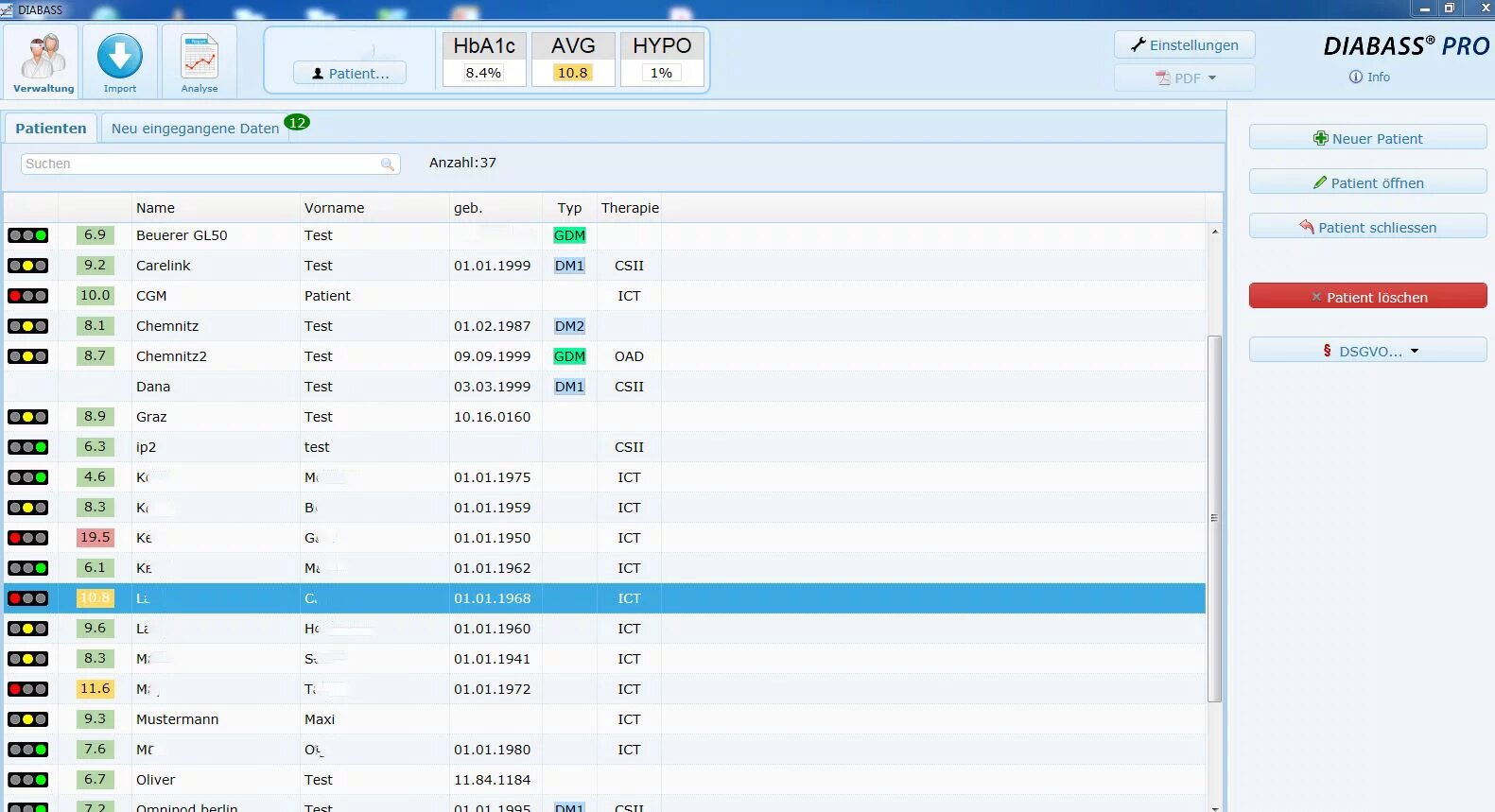Click red traffic light icon of CGM row
This screenshot has width=1495, height=812.
click(x=27, y=296)
